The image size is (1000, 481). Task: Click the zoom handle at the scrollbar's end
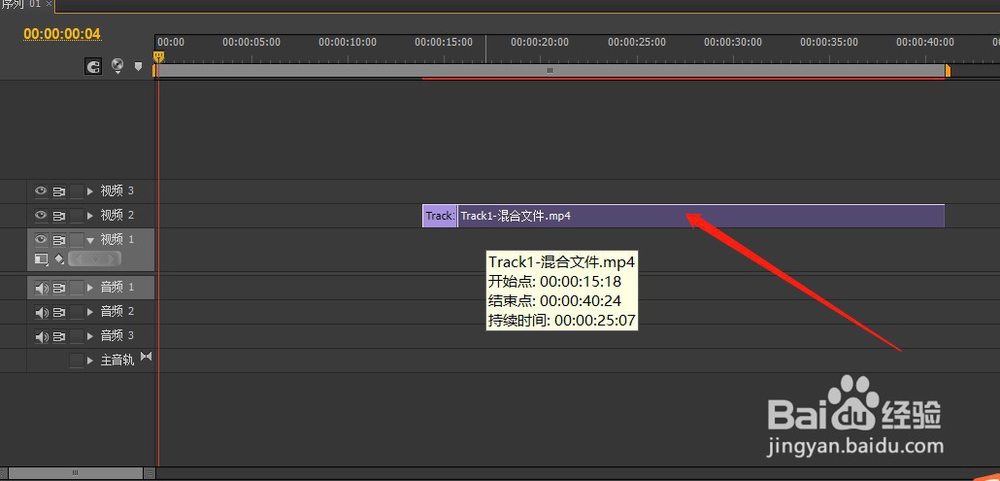click(150, 473)
